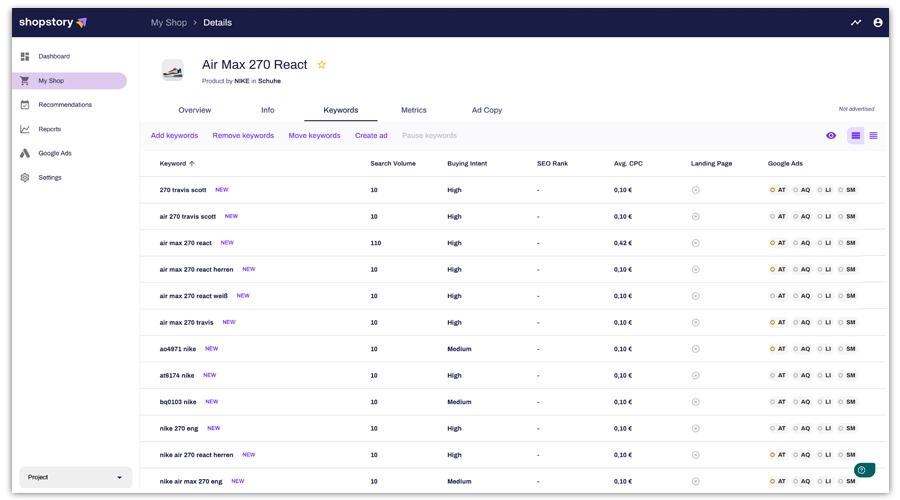Click Add keywords
900x500 pixels.
(x=174, y=135)
